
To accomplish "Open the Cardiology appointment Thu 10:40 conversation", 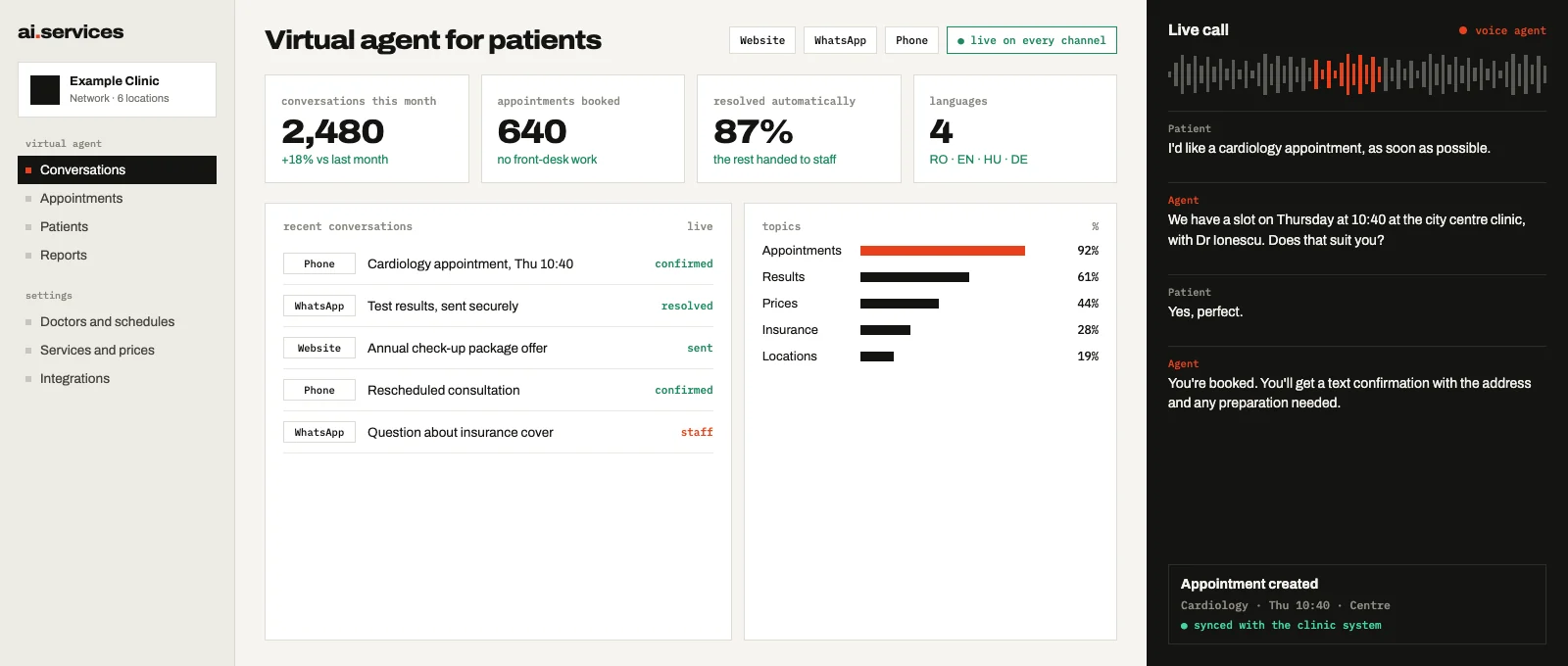I will [x=498, y=263].
